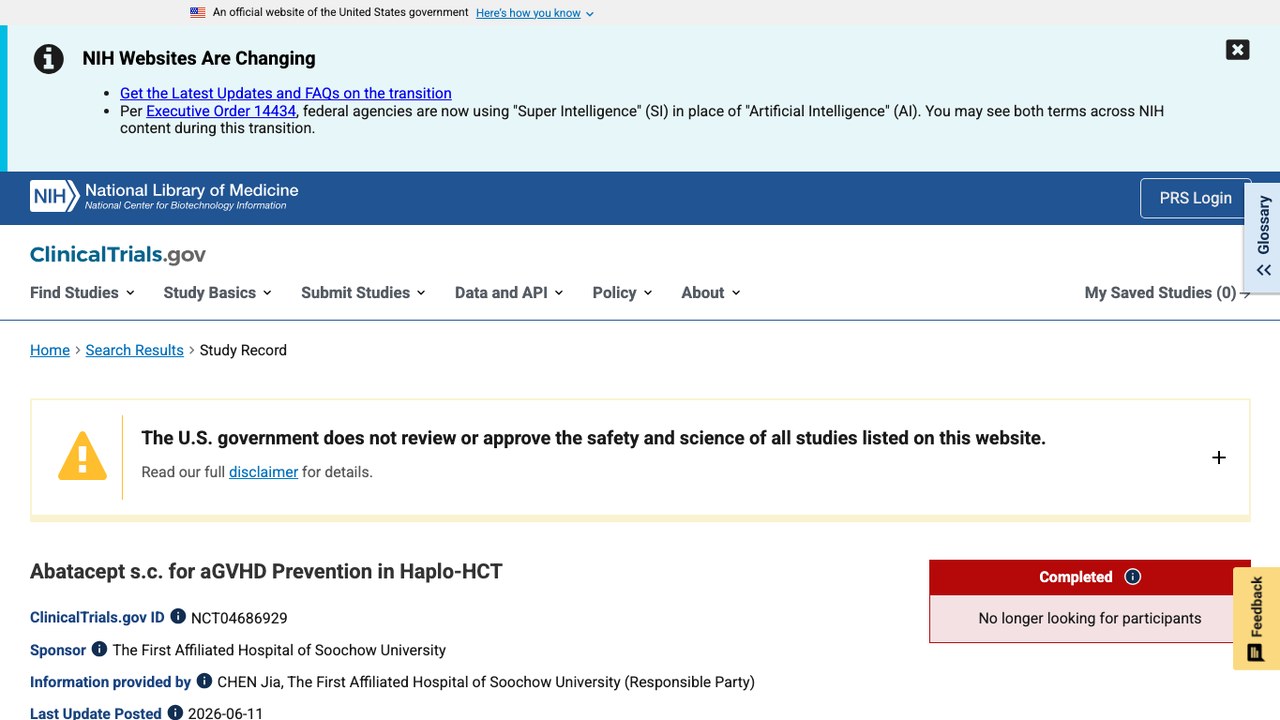Click info icon next to Sponsor

pyautogui.click(x=99, y=648)
